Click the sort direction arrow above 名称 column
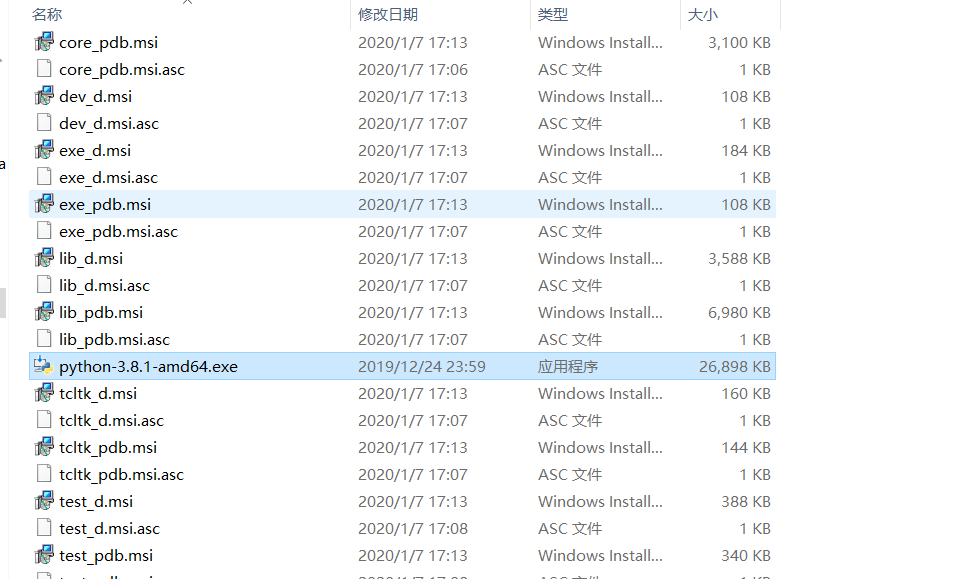 (187, 5)
